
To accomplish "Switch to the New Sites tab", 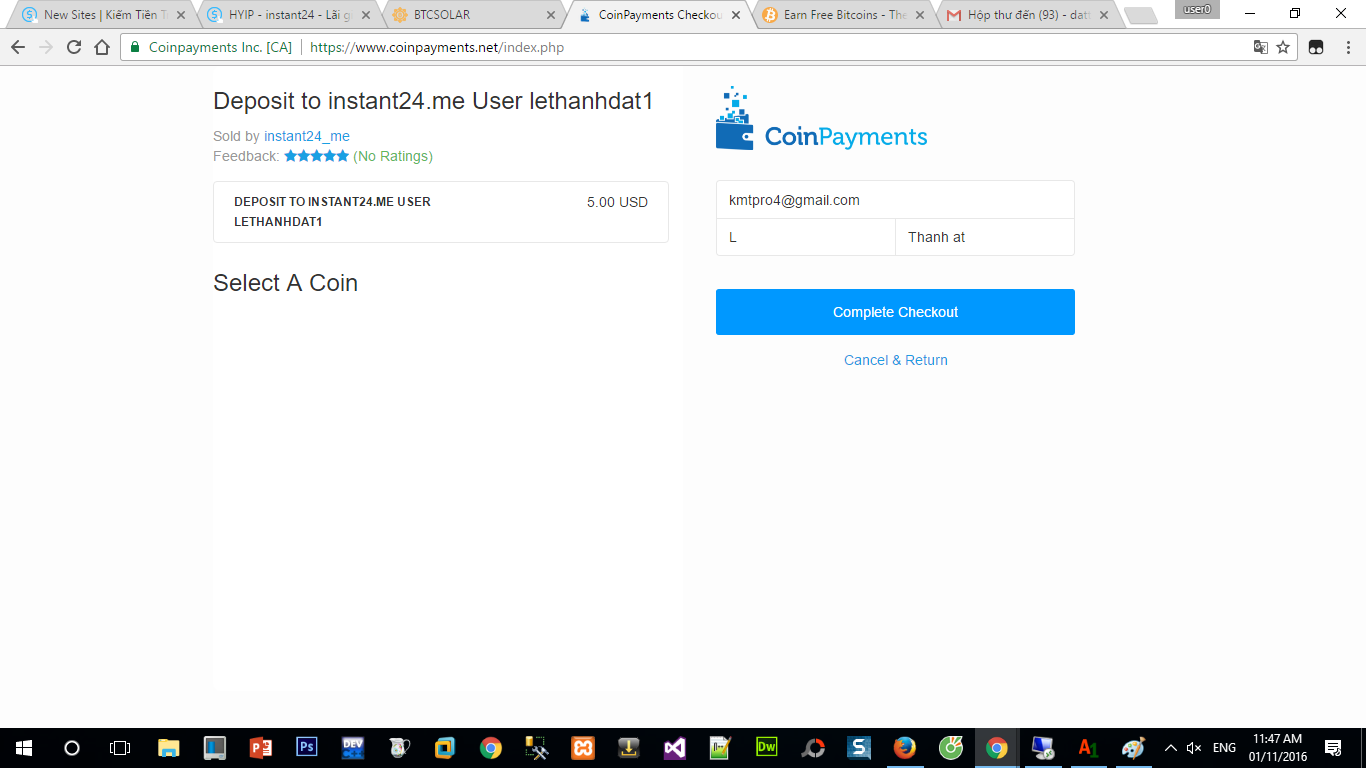I will point(103,15).
